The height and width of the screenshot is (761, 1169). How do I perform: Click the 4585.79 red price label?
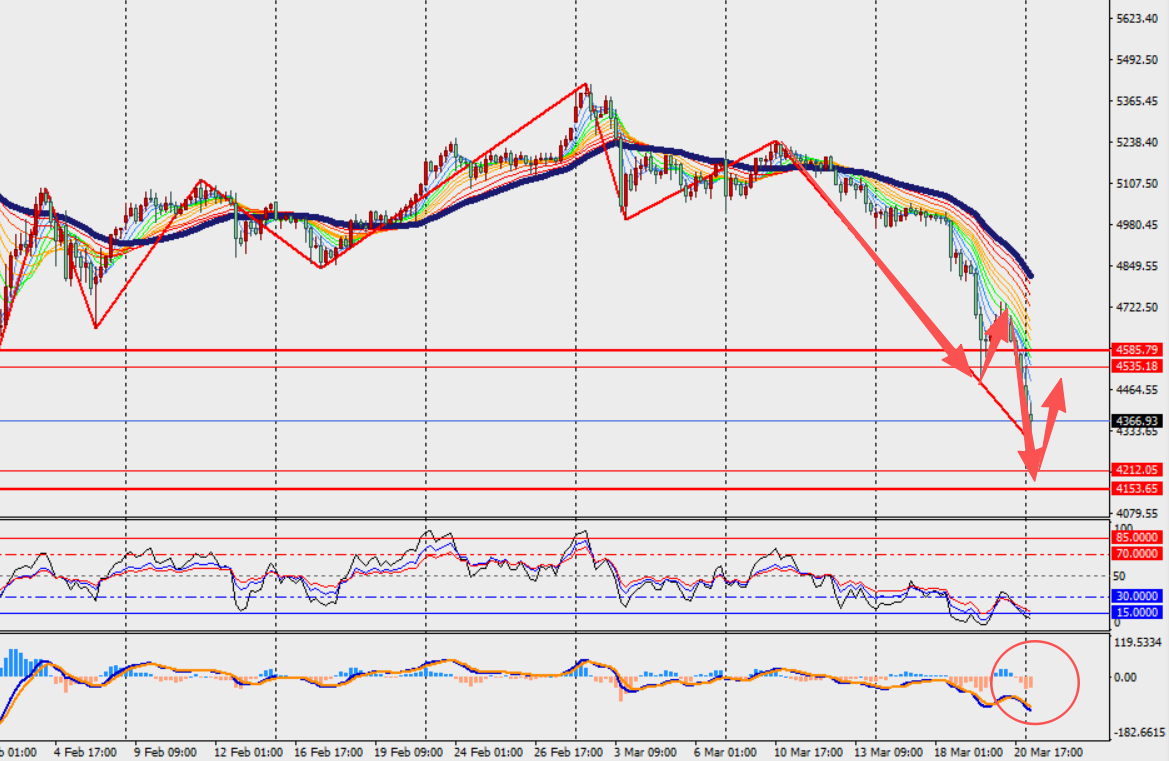pyautogui.click(x=1139, y=350)
